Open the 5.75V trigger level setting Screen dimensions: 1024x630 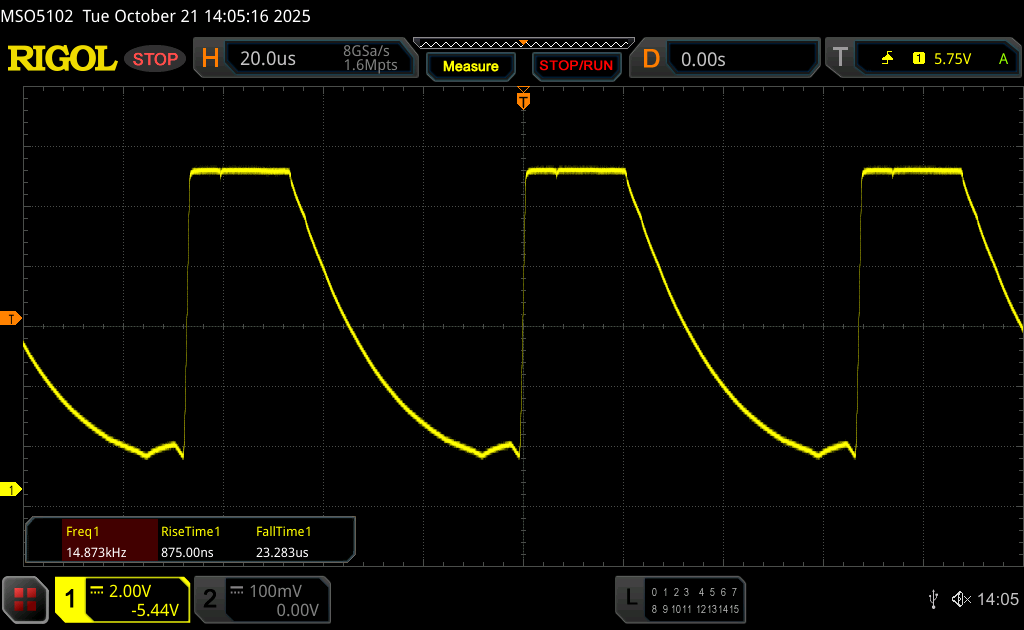coord(952,59)
